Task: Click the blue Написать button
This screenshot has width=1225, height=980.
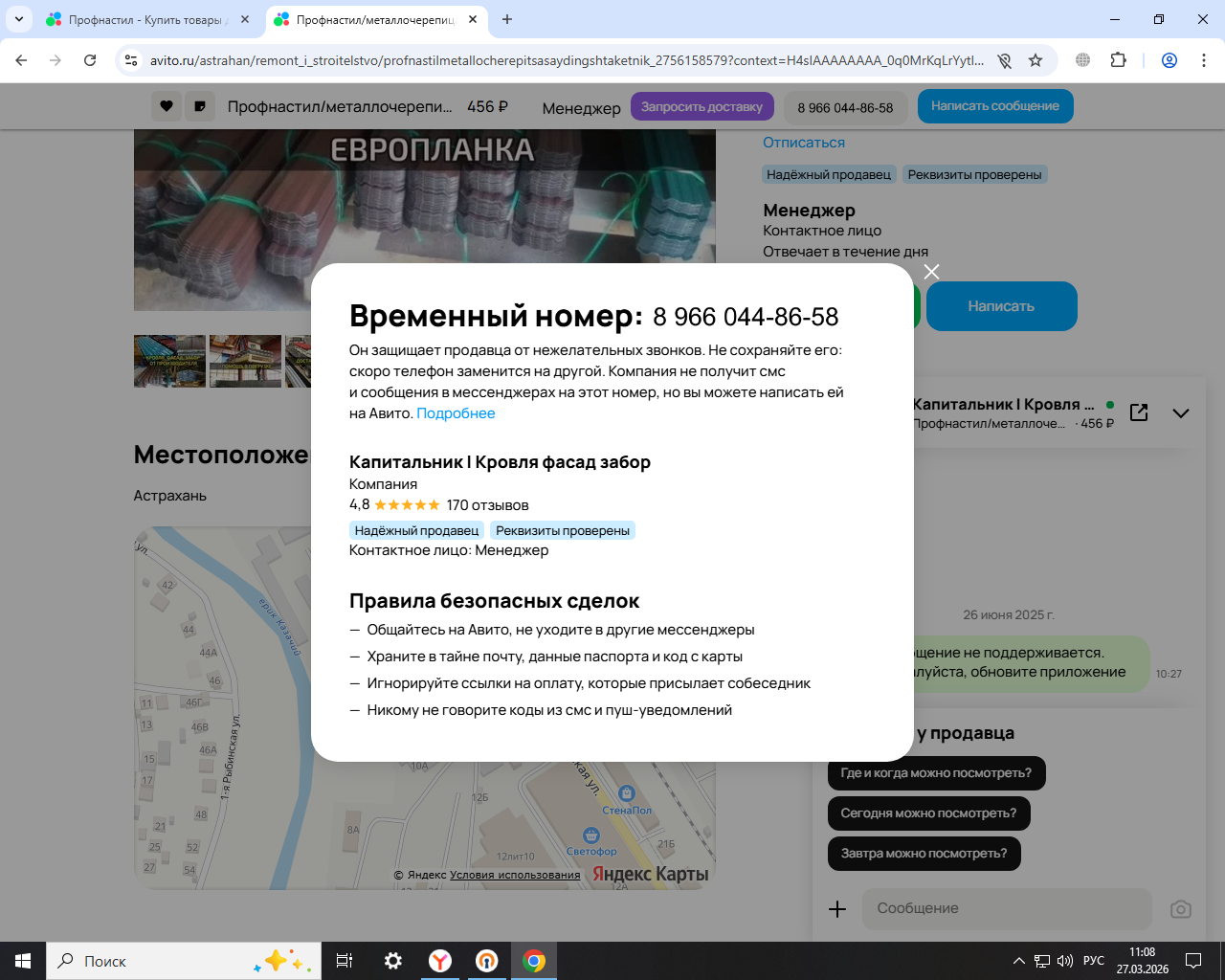Action: point(1001,306)
